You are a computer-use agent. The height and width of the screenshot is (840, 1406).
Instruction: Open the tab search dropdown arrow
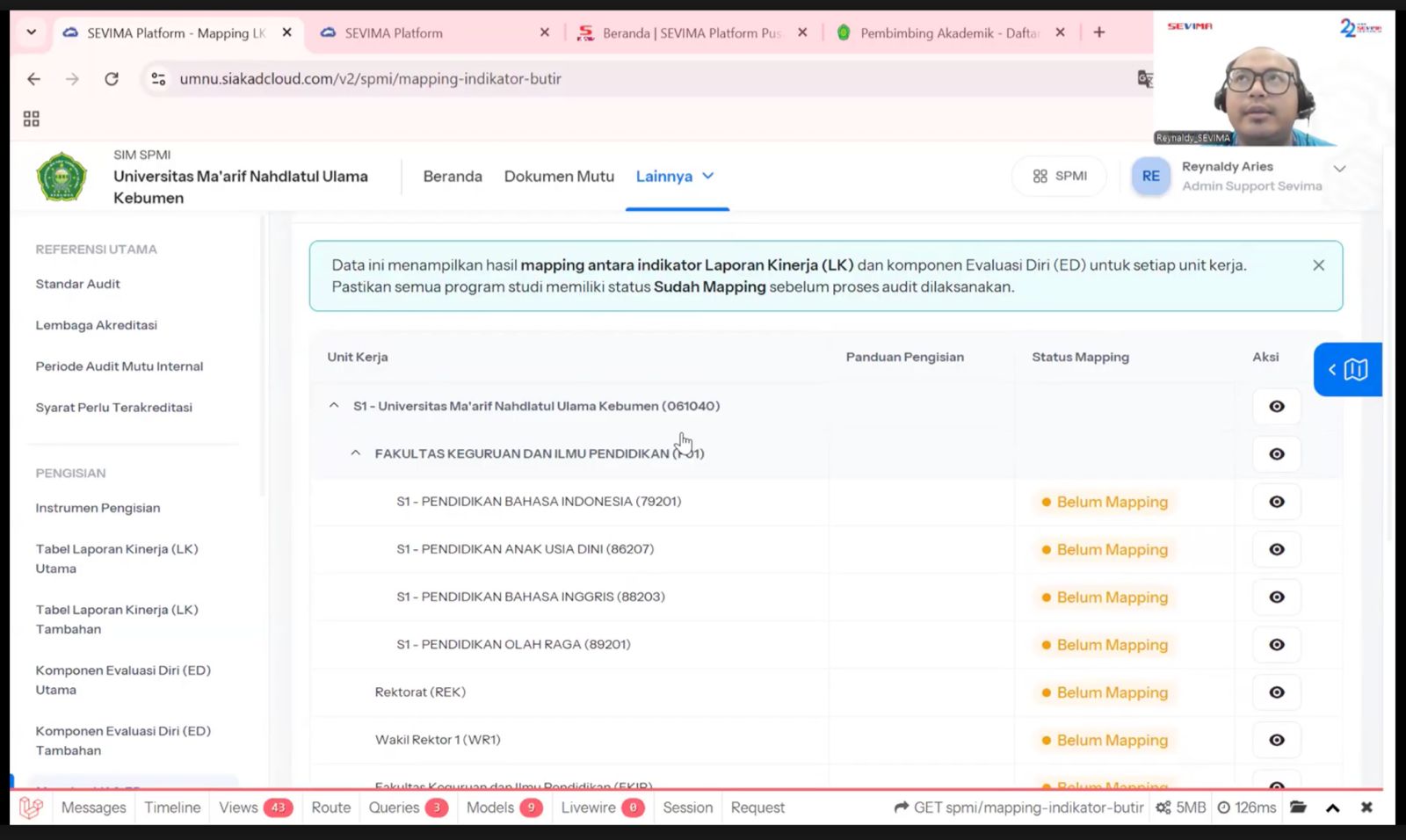[x=32, y=33]
